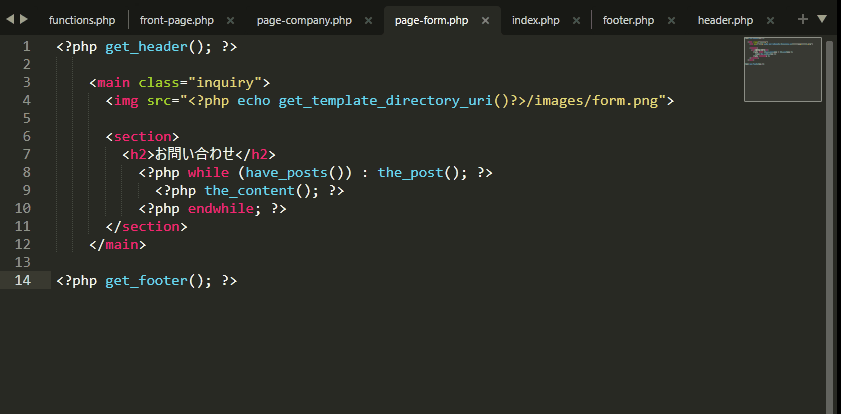Image resolution: width=841 pixels, height=414 pixels.
Task: Select the index.php tab
Action: click(x=536, y=20)
